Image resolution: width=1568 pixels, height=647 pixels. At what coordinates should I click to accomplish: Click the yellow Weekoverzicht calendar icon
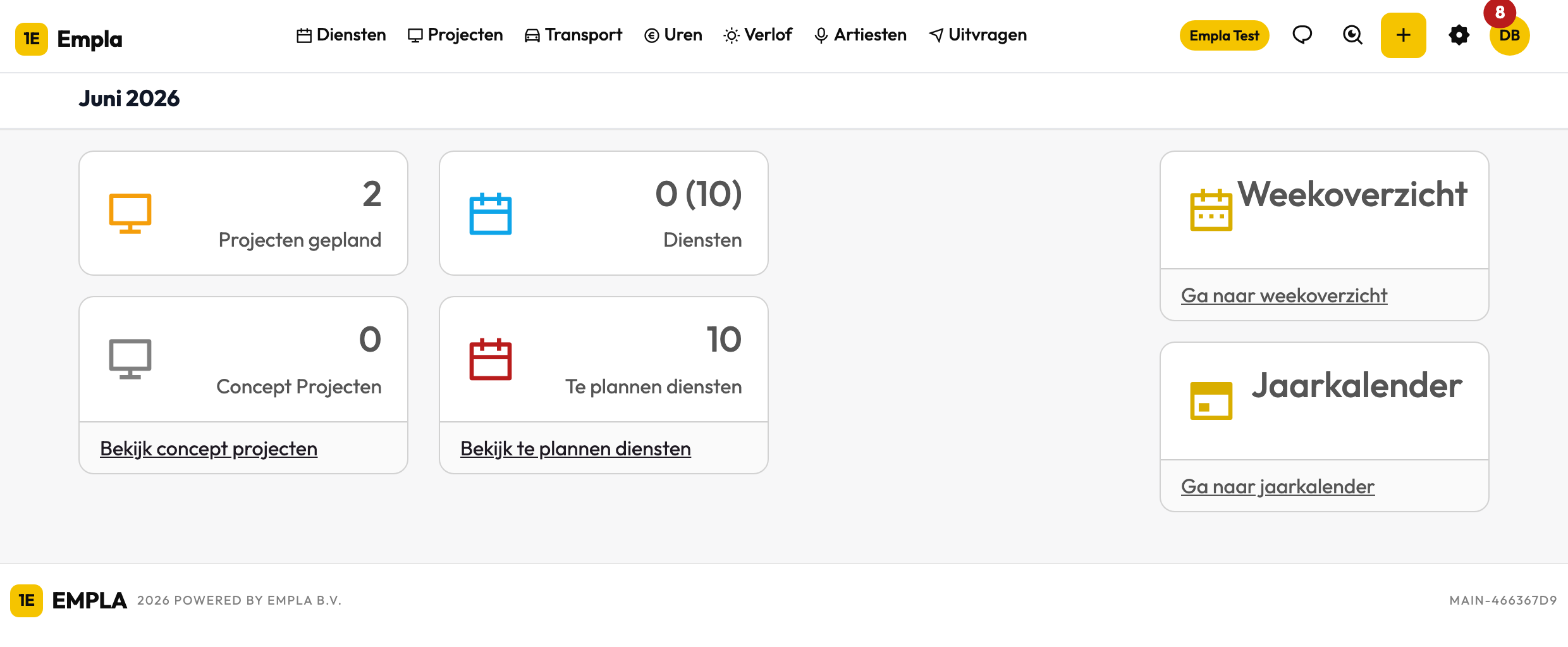[x=1211, y=210]
